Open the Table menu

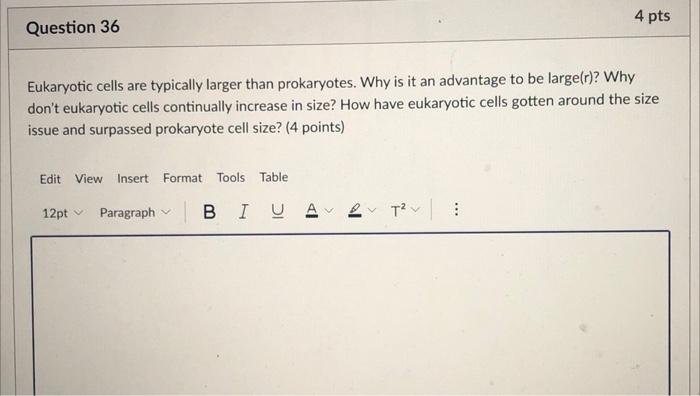[x=274, y=177]
